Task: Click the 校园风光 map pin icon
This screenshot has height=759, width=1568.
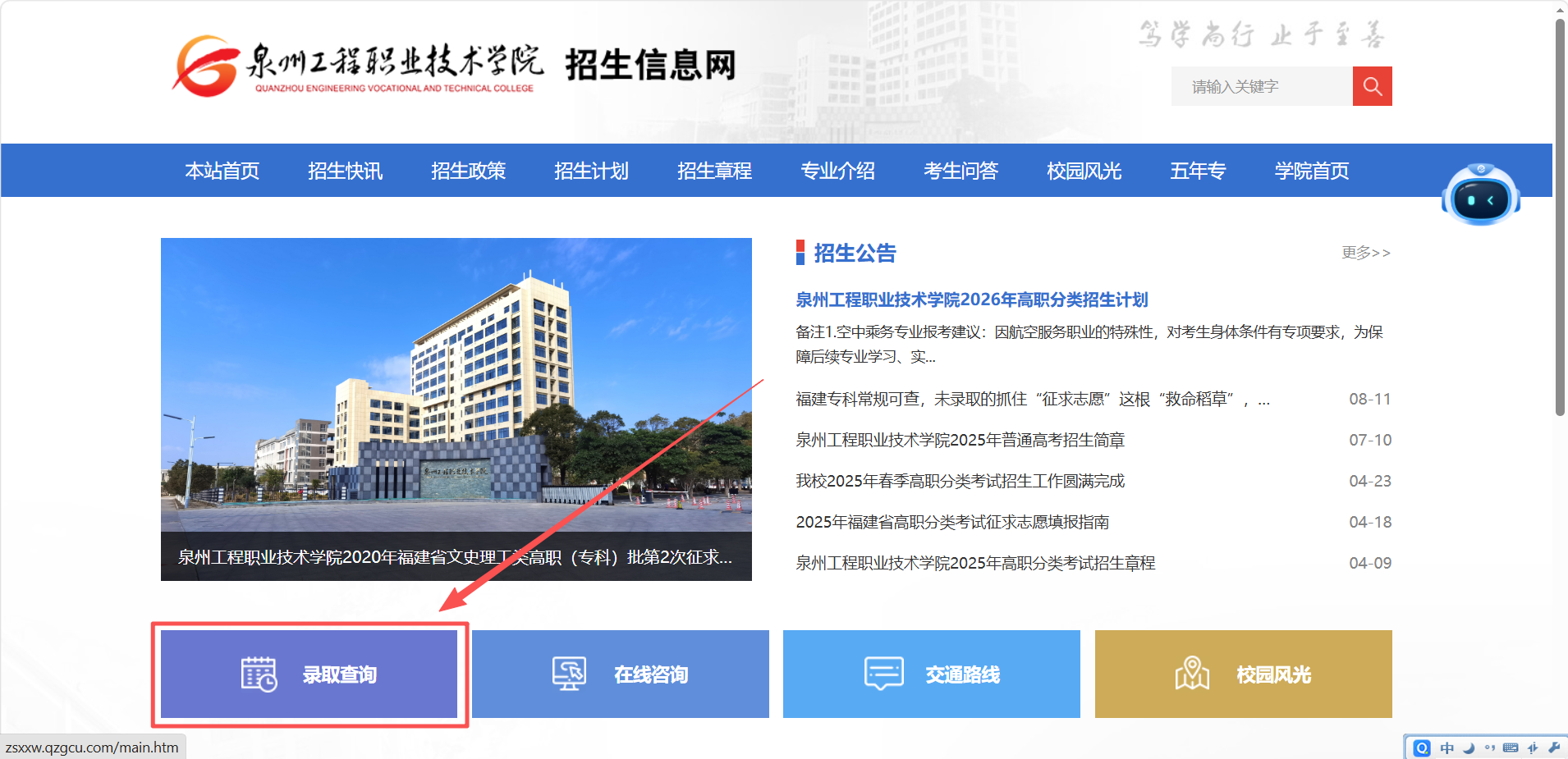Action: coord(1192,674)
